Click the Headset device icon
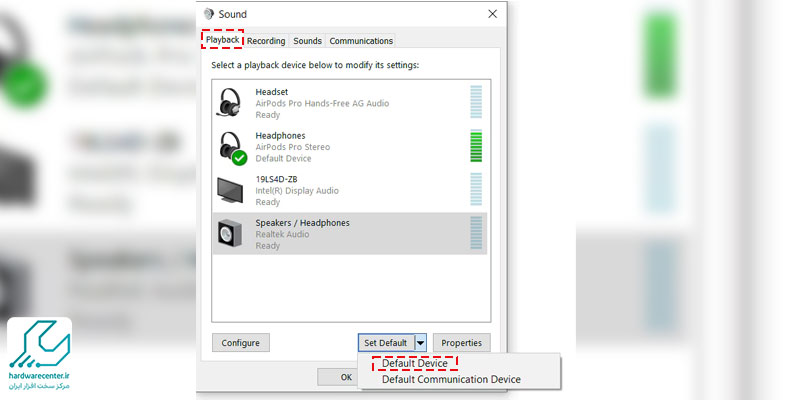The image size is (800, 400). 231,101
